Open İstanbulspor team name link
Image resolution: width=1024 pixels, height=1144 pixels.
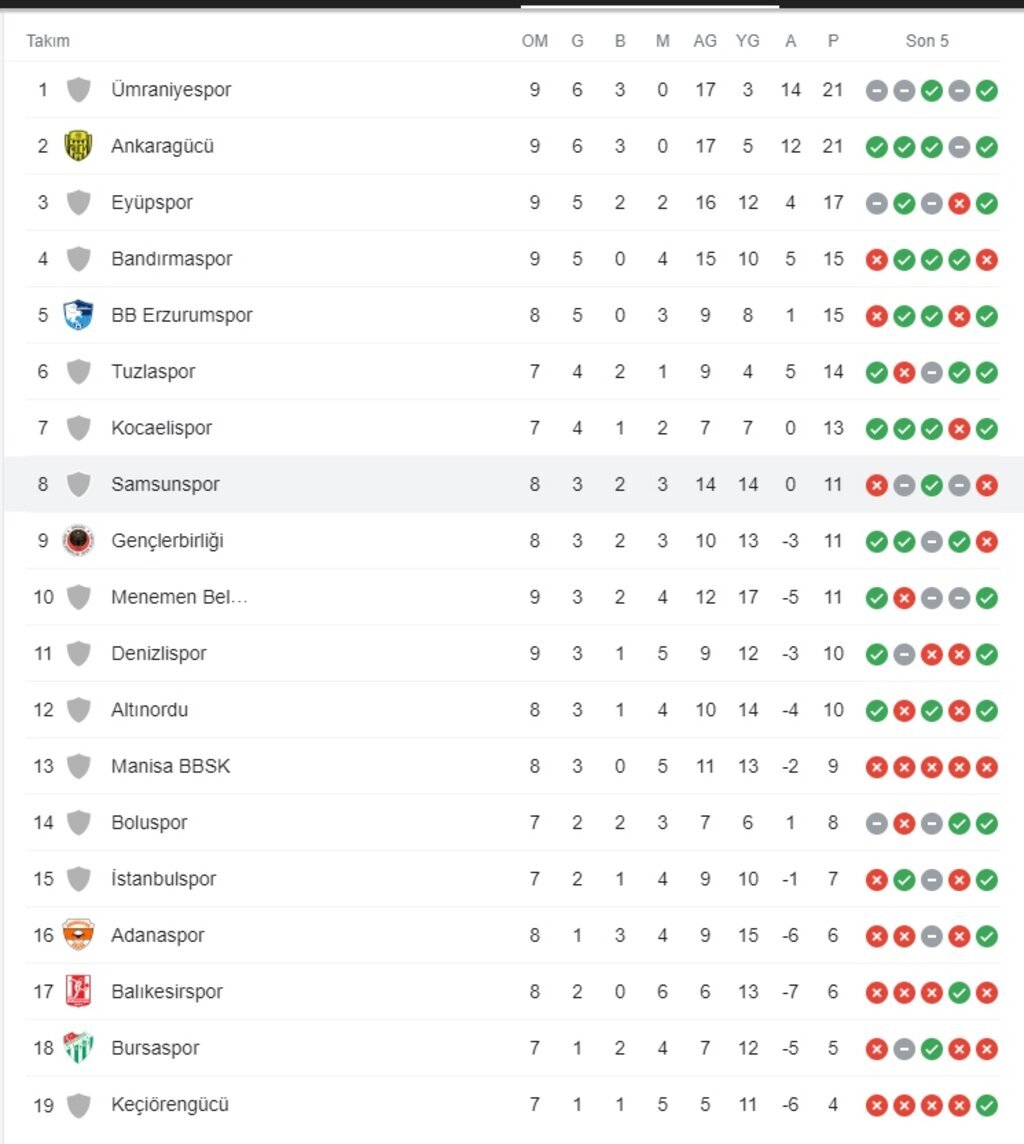click(x=163, y=879)
